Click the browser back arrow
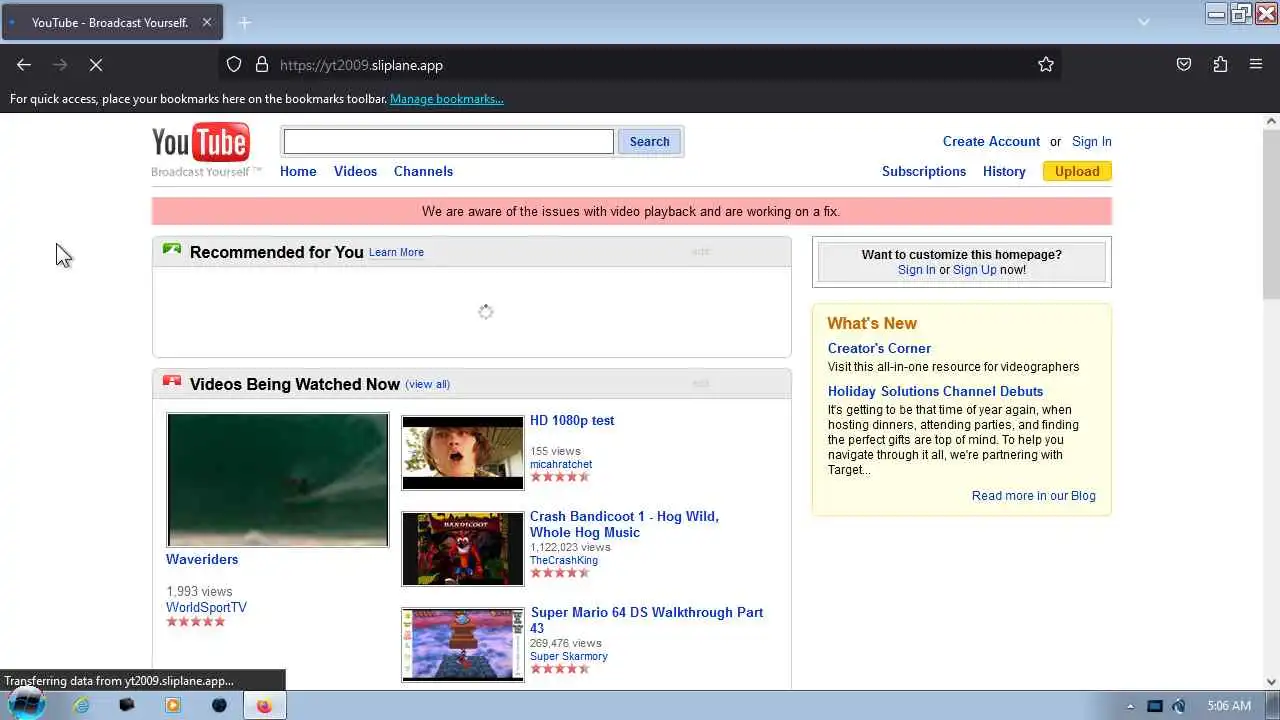 (x=24, y=65)
